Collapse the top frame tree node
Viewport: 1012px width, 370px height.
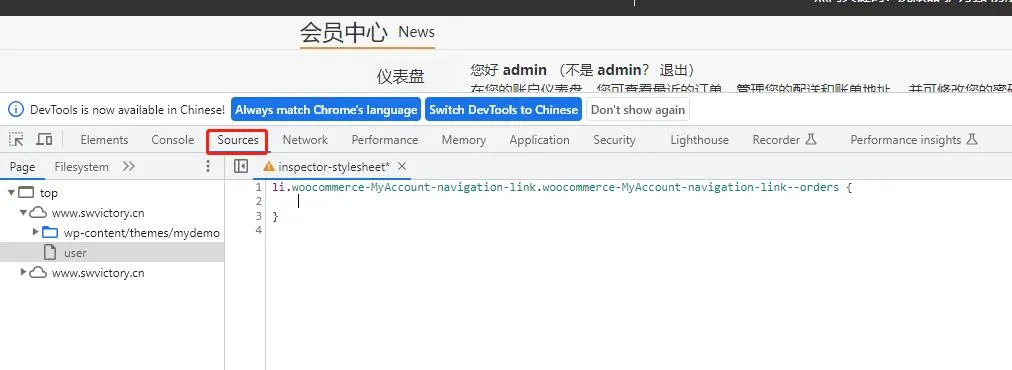tap(12, 192)
